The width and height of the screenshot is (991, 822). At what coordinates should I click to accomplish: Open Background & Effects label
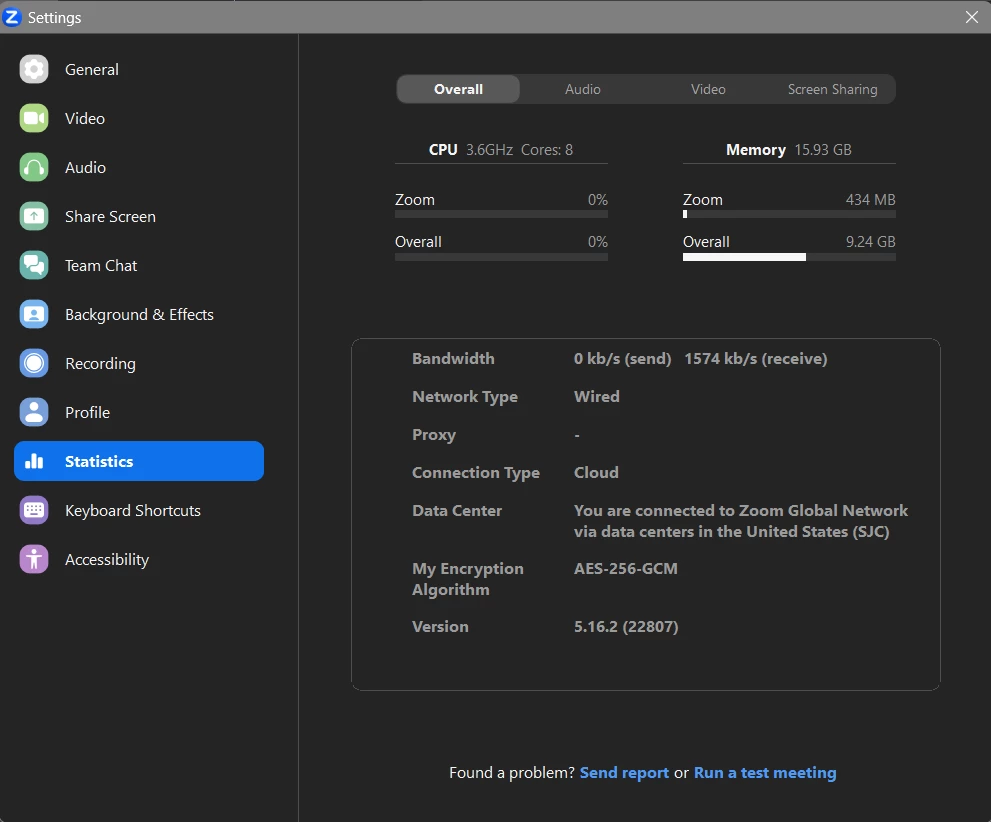pos(139,314)
